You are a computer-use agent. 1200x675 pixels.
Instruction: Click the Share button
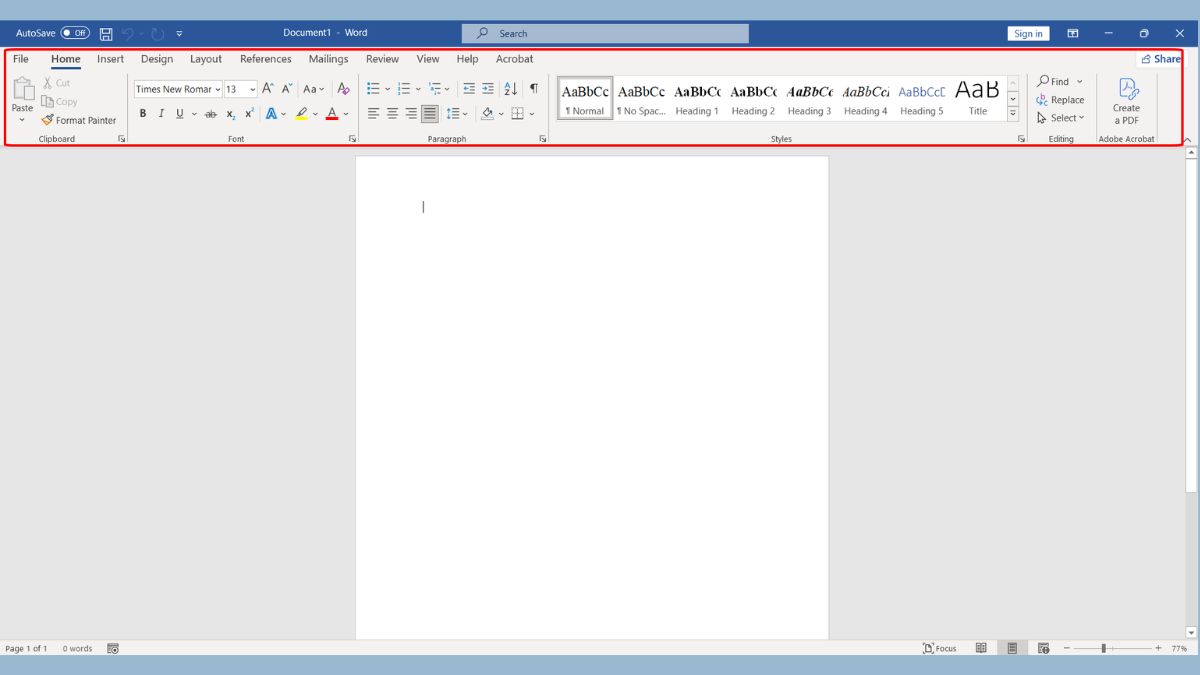point(1160,59)
